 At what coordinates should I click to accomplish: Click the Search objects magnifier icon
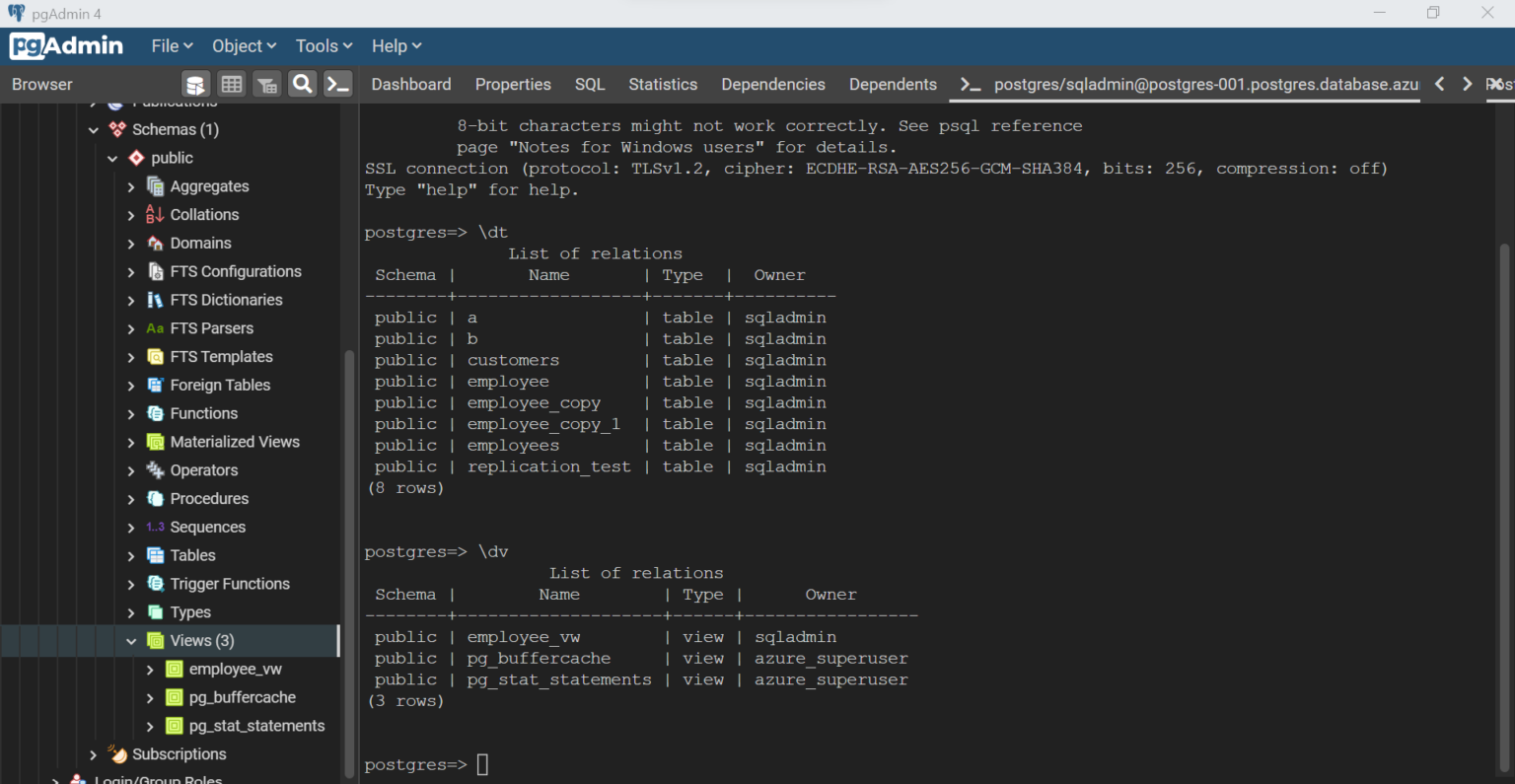pos(302,84)
